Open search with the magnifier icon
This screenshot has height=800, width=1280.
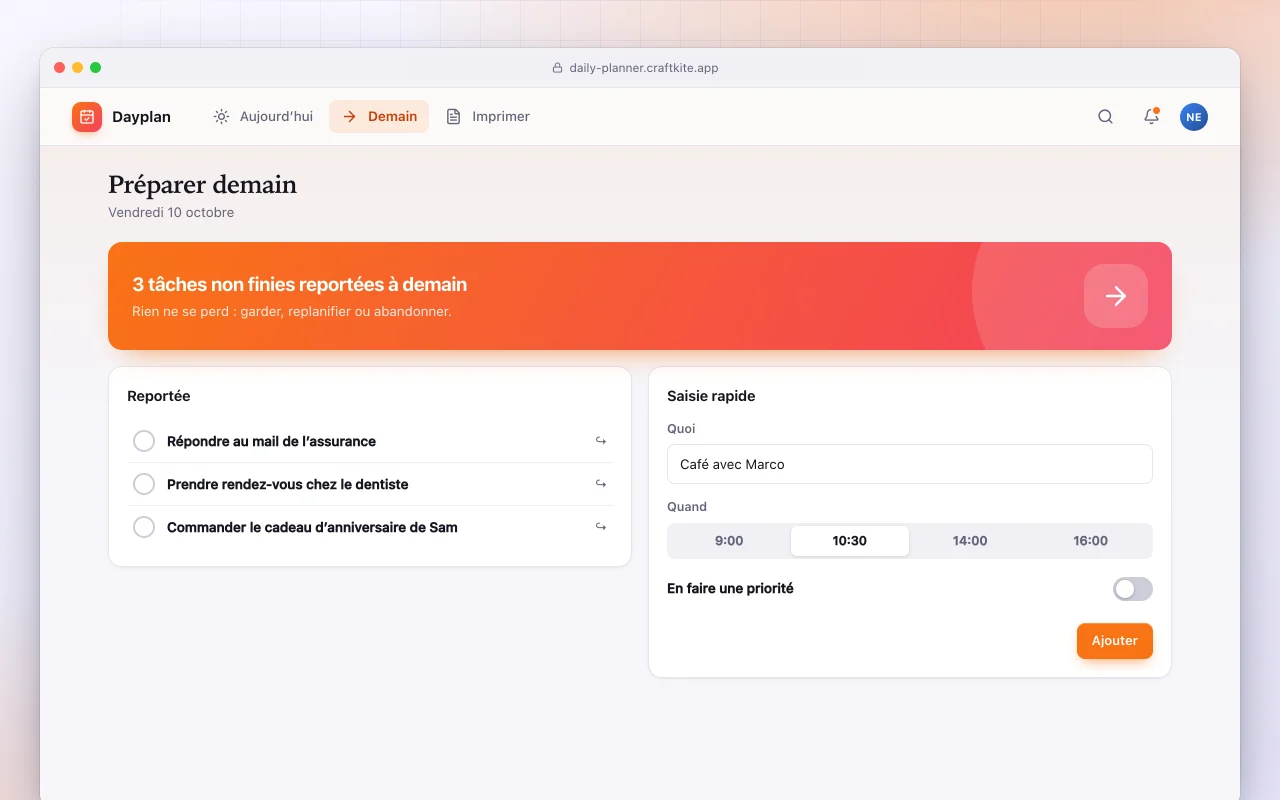pyautogui.click(x=1105, y=117)
